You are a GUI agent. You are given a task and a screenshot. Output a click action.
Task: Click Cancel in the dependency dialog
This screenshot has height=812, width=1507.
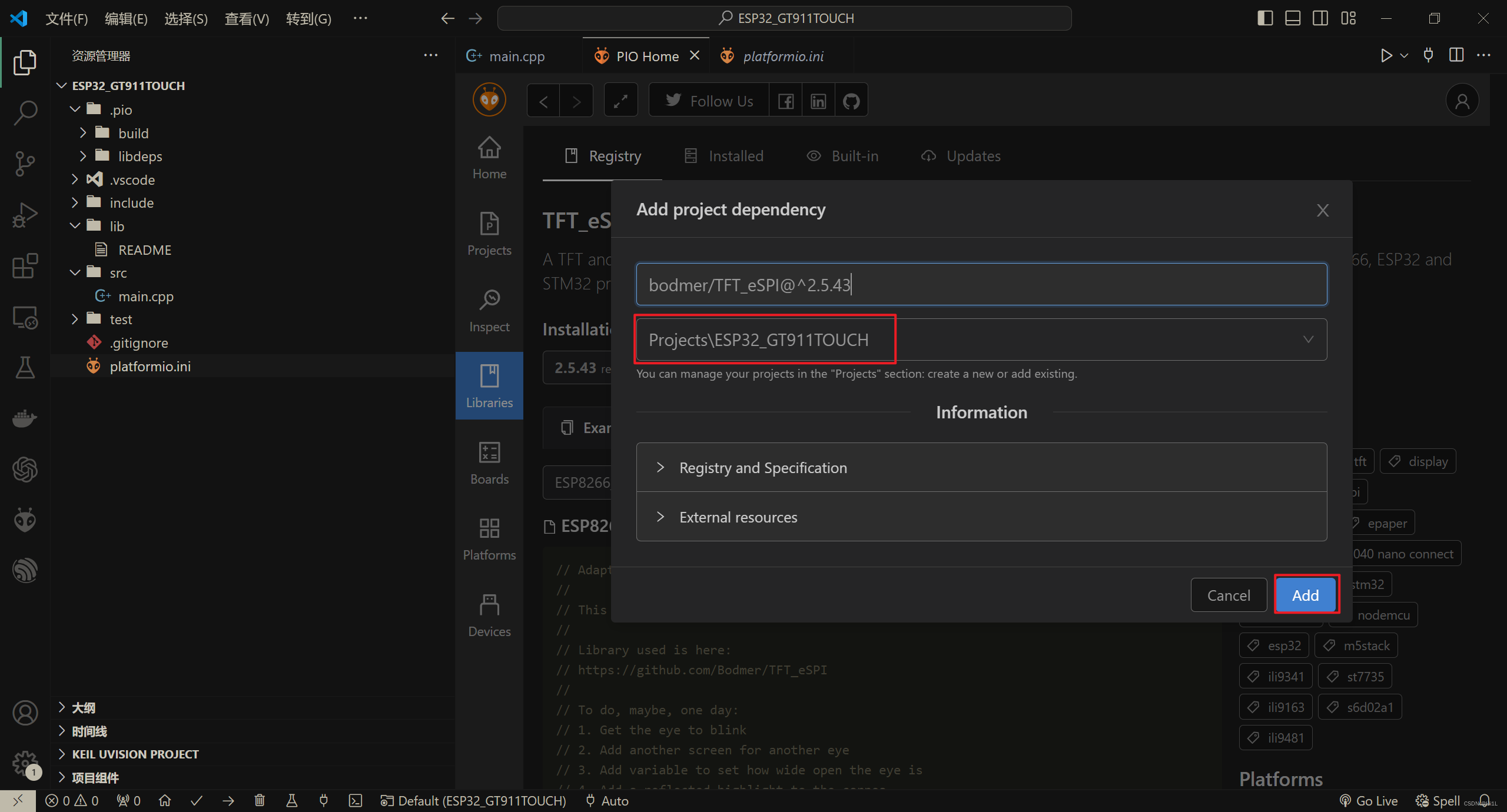coord(1229,595)
